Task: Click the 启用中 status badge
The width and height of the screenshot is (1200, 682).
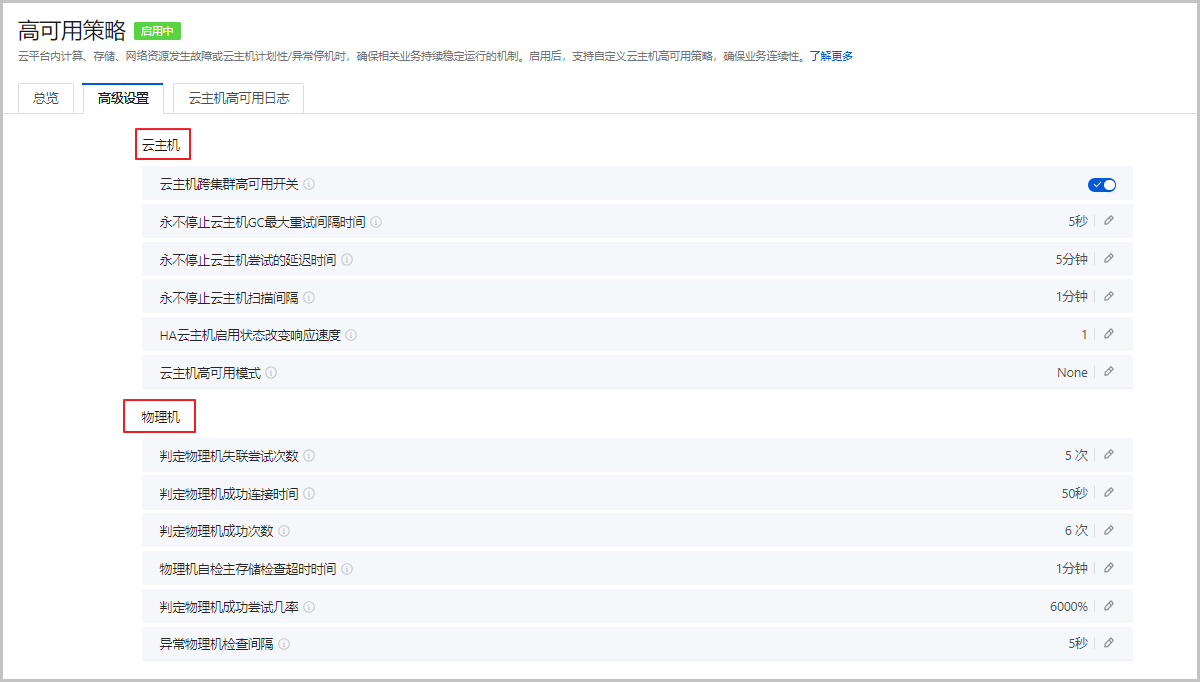Action: point(157,31)
